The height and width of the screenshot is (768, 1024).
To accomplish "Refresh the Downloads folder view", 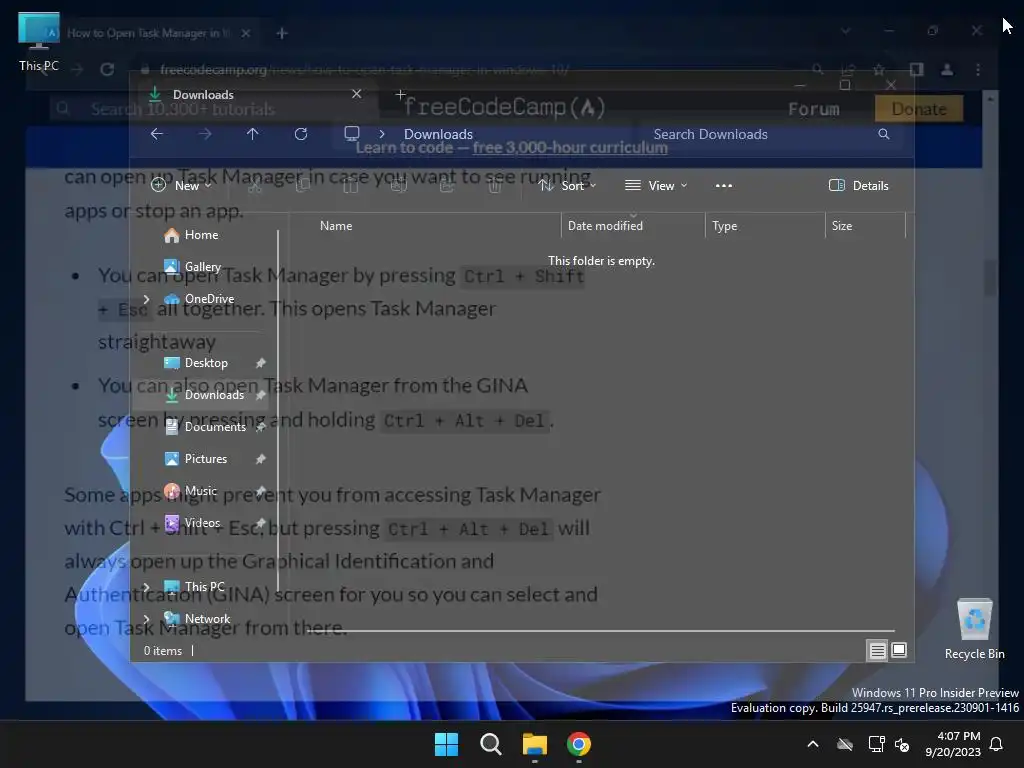I will (300, 134).
